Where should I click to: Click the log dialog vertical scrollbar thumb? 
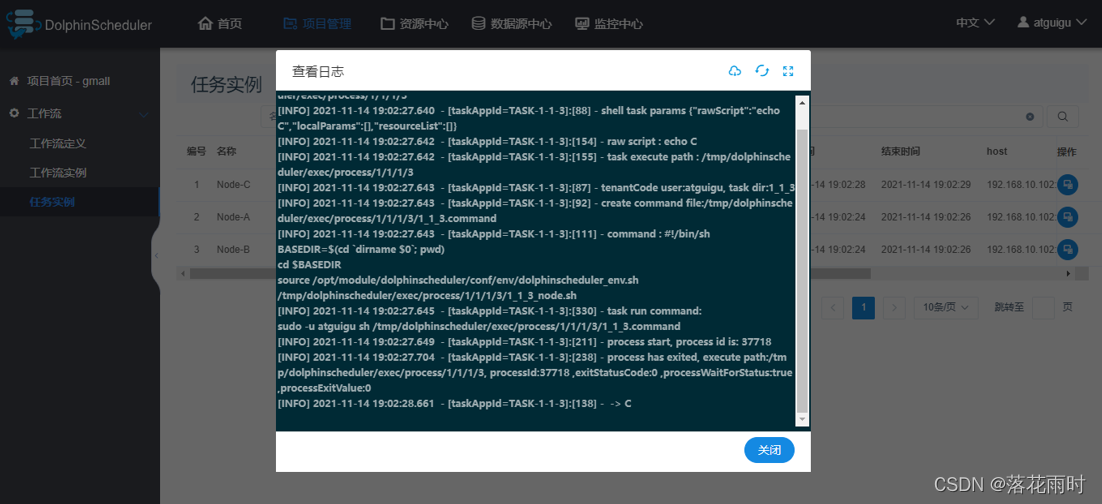pyautogui.click(x=801, y=271)
